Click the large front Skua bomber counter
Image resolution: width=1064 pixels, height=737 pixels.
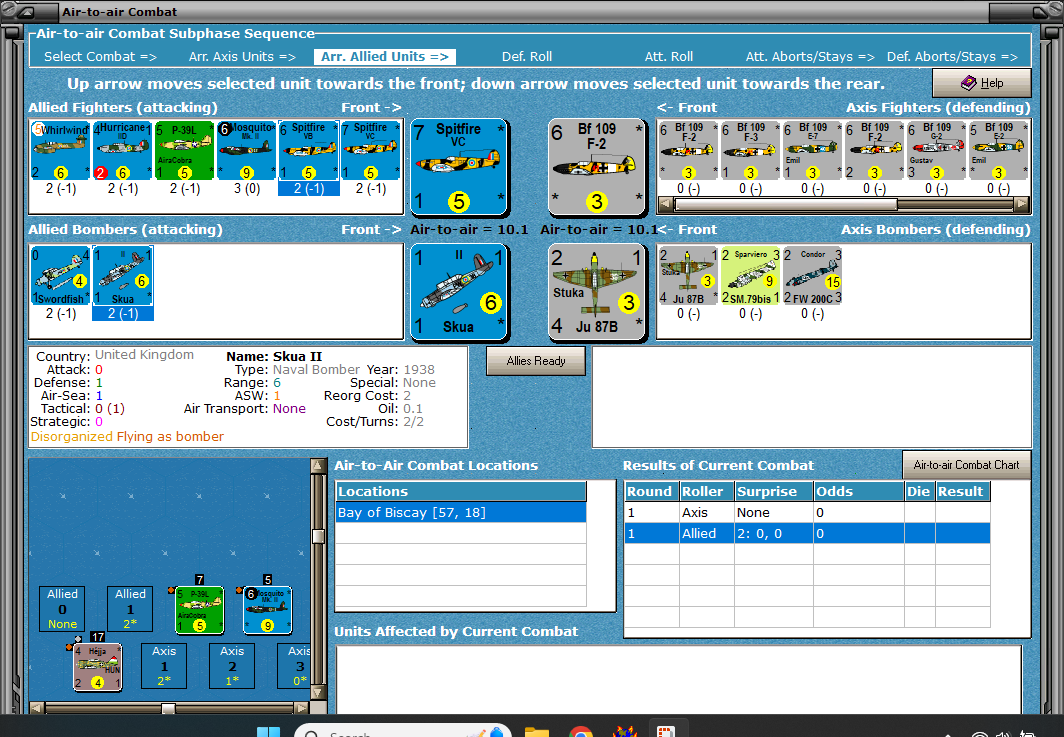(459, 292)
